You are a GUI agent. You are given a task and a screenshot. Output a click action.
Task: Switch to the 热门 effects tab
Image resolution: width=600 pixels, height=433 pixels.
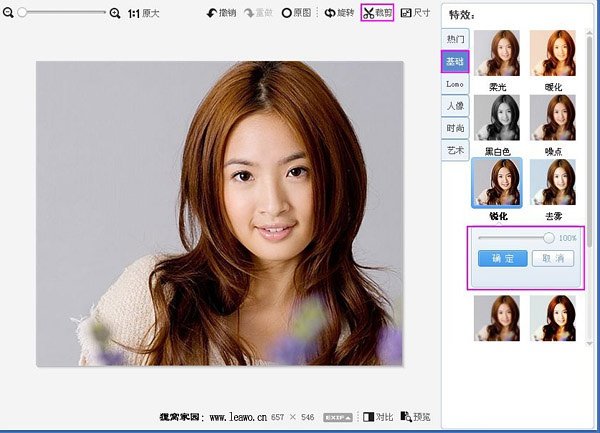pyautogui.click(x=455, y=39)
